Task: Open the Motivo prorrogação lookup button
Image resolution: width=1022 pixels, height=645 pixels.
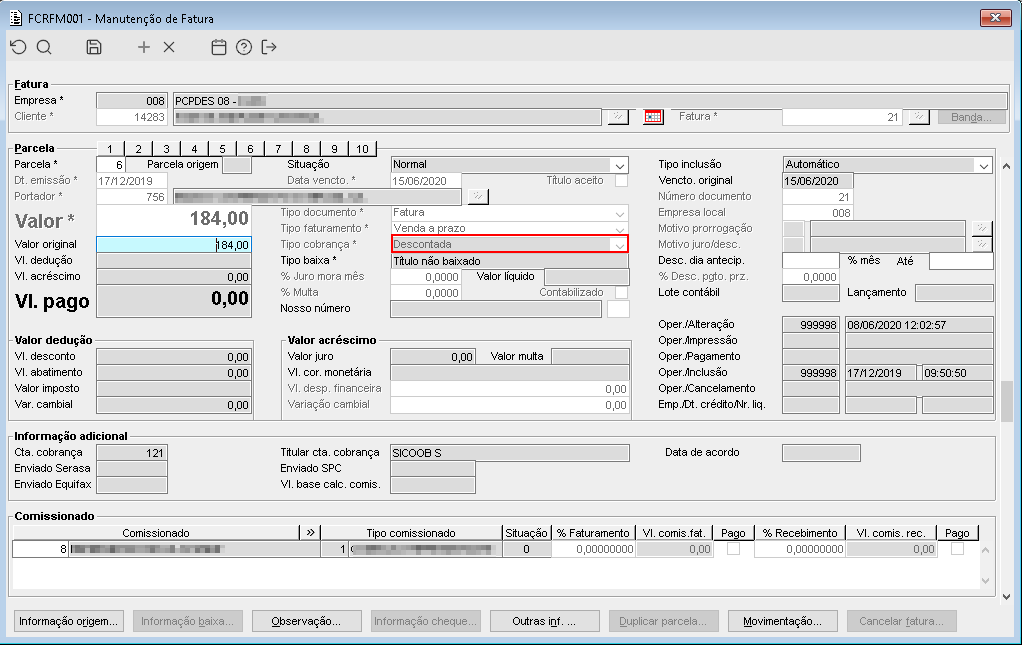Action: [982, 228]
